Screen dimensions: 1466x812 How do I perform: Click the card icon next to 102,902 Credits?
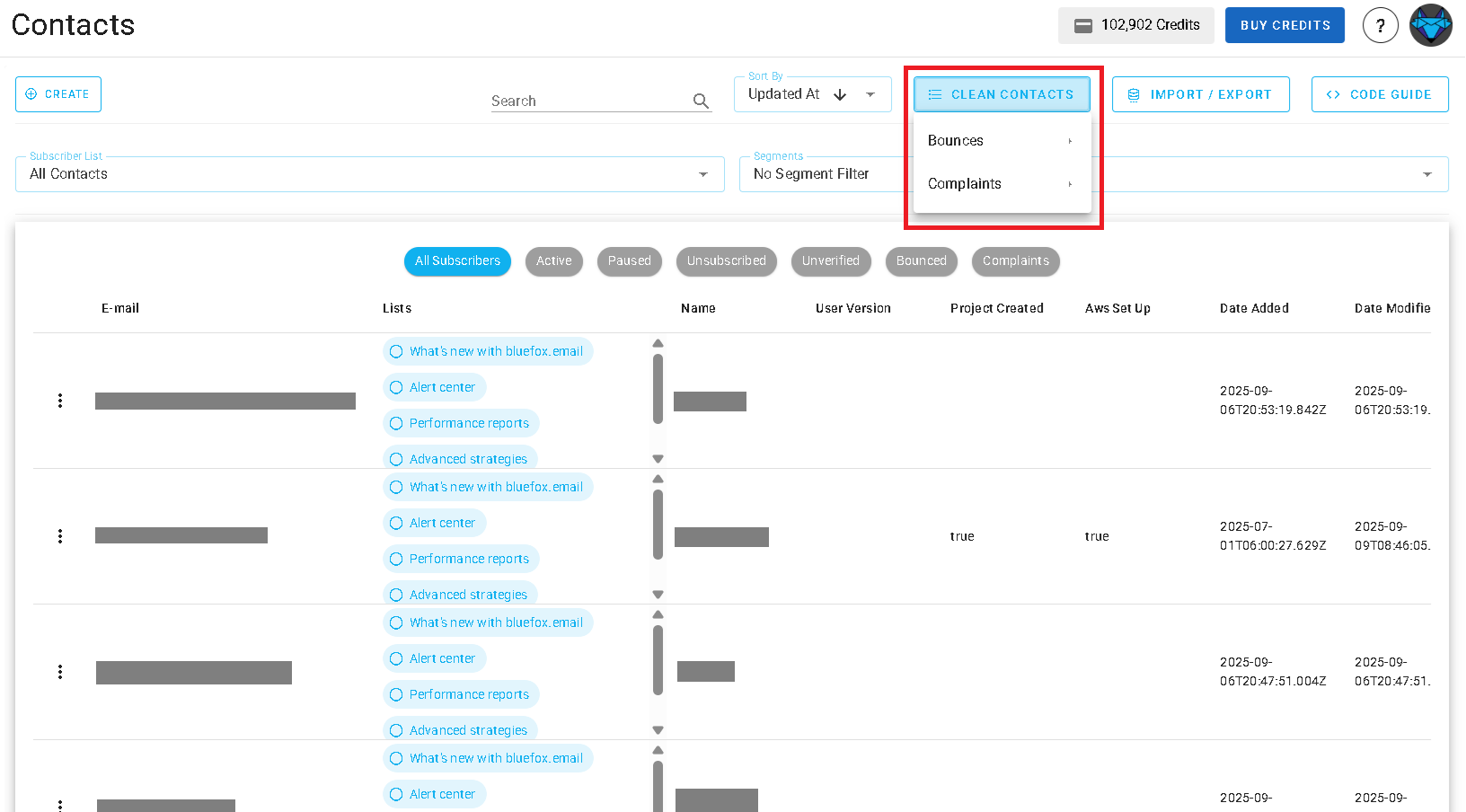[x=1082, y=25]
